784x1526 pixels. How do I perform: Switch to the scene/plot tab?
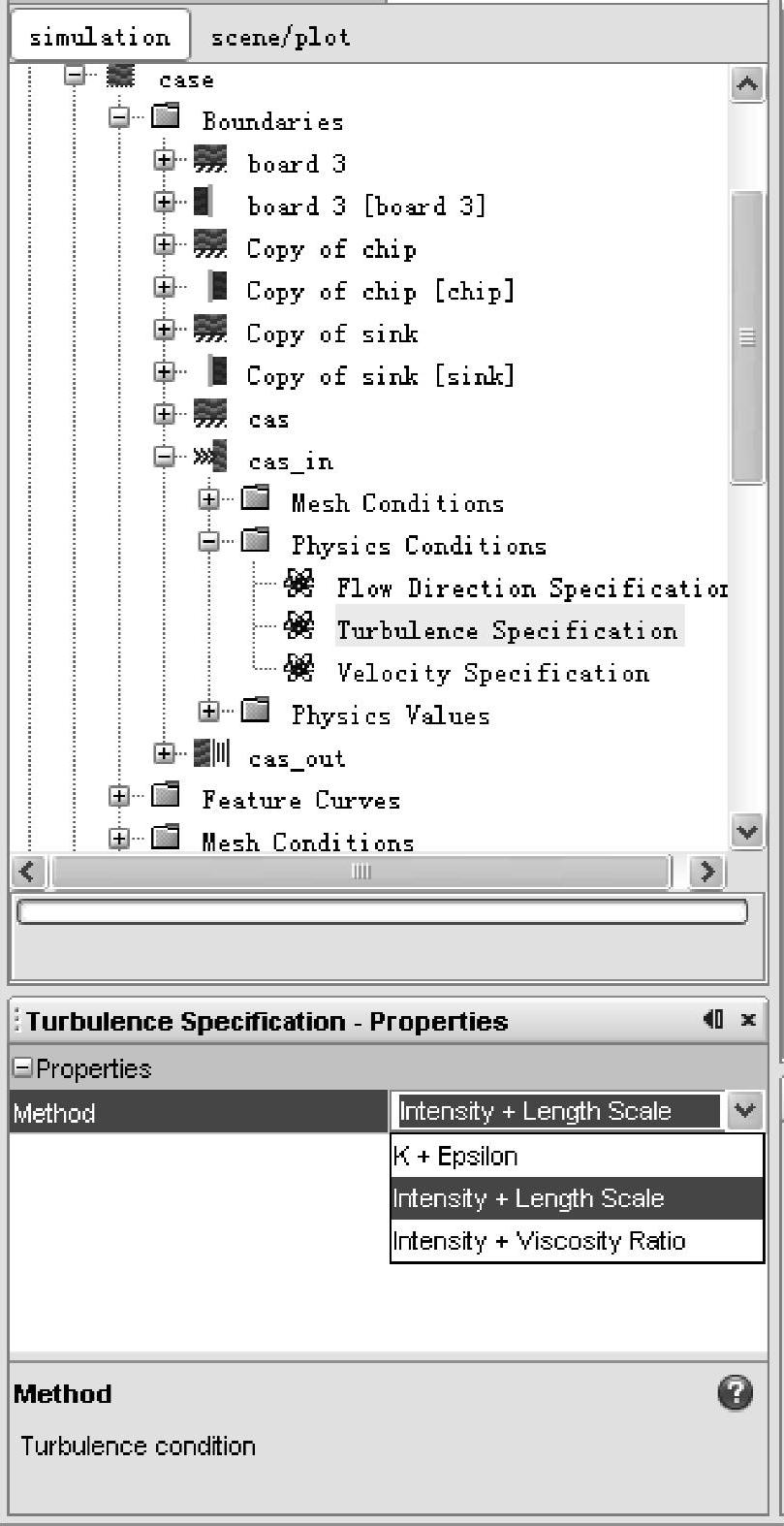tap(280, 37)
